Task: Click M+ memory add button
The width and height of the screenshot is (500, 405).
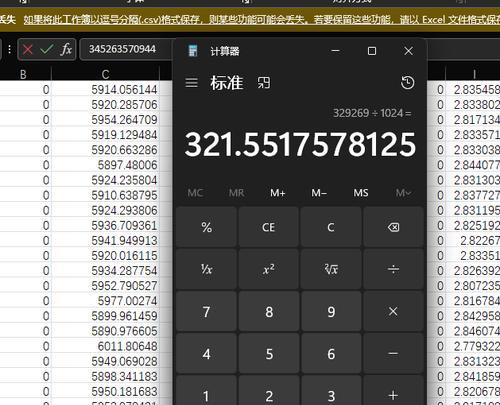Action: point(278,193)
